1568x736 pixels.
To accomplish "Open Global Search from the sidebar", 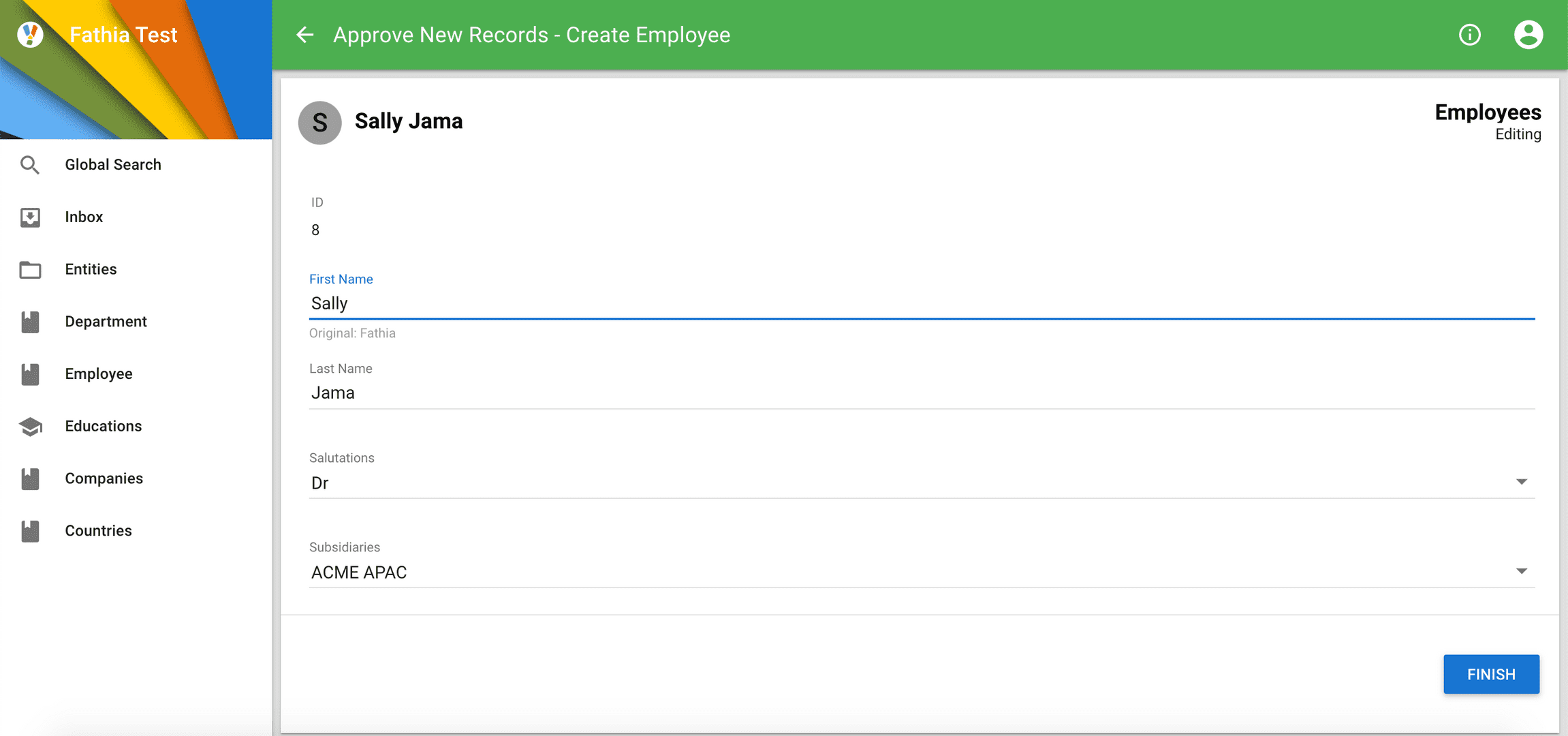I will 136,165.
